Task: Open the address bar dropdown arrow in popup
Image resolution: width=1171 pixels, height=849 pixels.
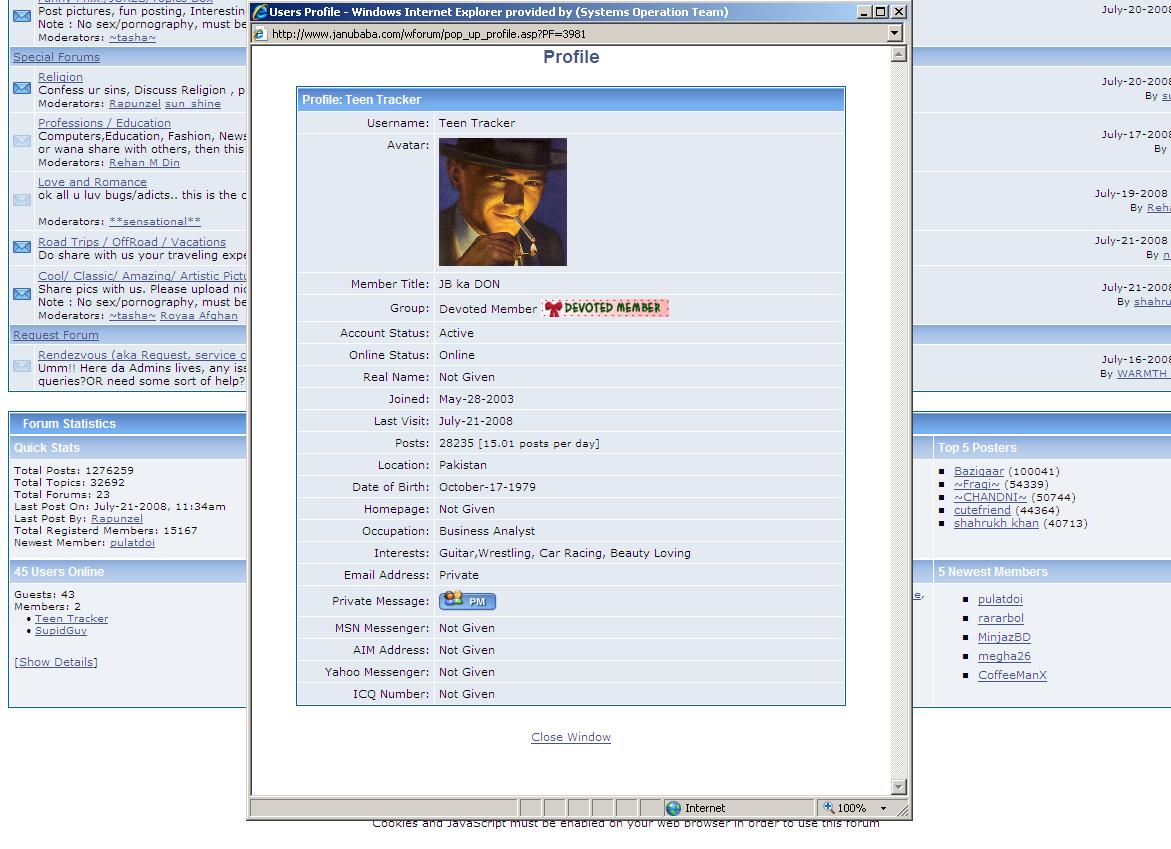Action: [x=895, y=33]
